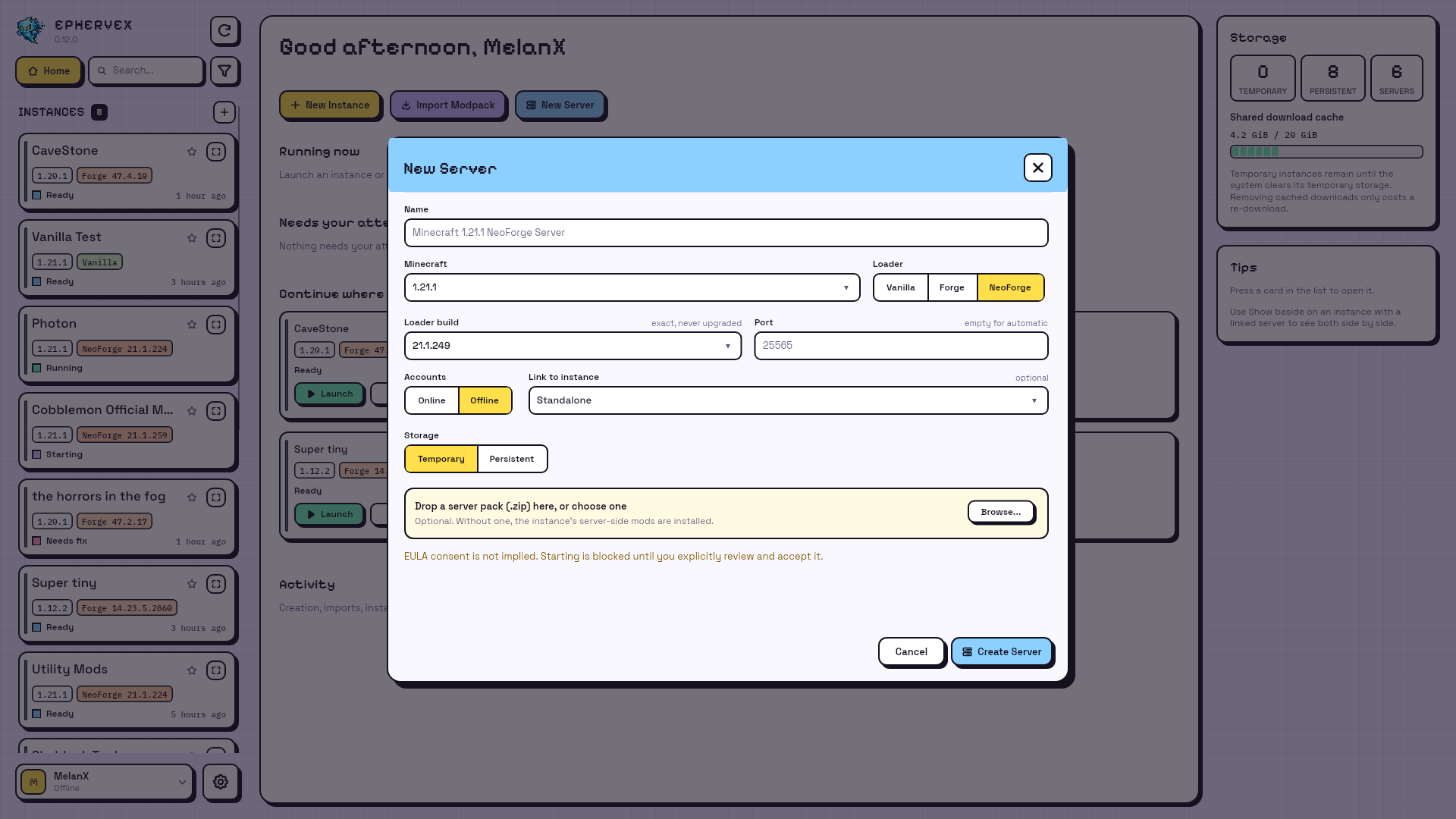Click the server pack drop zone

click(726, 513)
